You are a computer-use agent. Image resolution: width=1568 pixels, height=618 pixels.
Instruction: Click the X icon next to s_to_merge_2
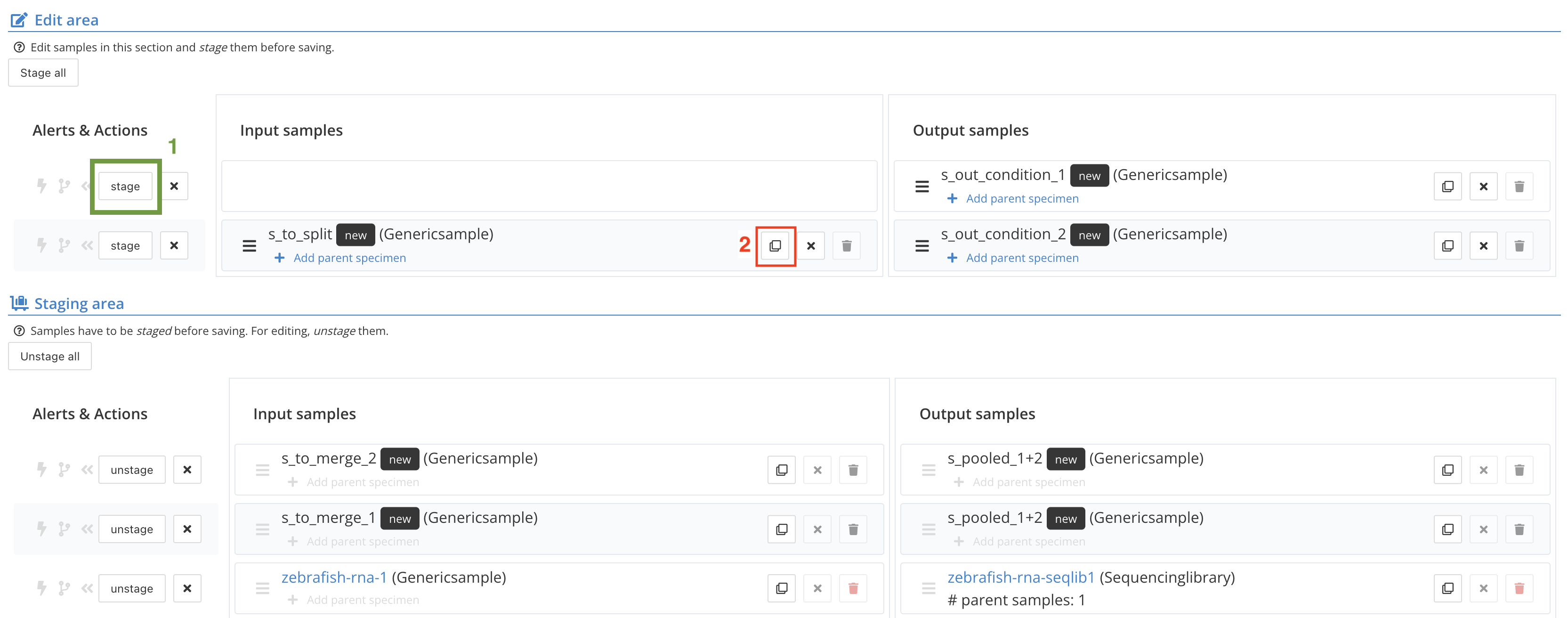(x=817, y=470)
